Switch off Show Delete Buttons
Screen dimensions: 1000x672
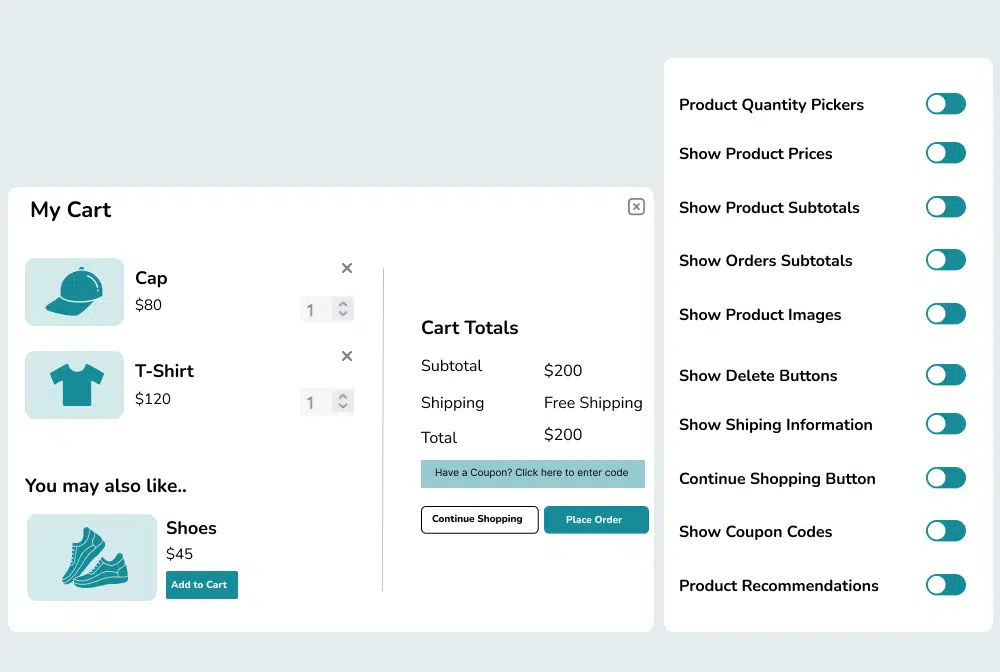coord(945,375)
